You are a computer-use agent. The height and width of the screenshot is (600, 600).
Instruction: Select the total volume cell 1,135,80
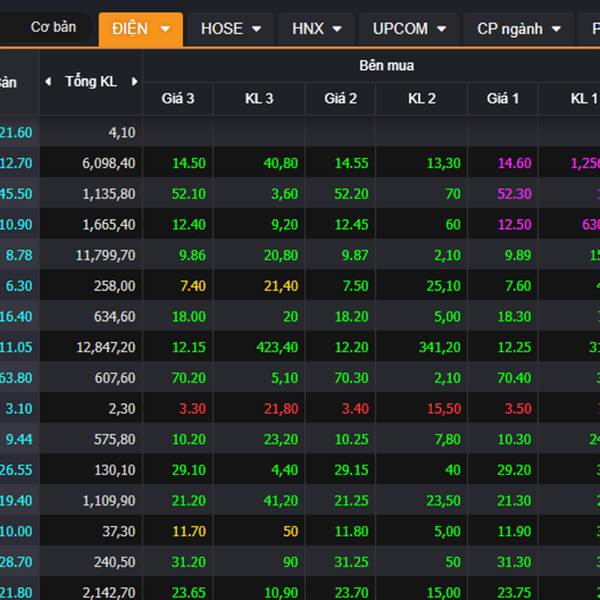click(x=109, y=194)
